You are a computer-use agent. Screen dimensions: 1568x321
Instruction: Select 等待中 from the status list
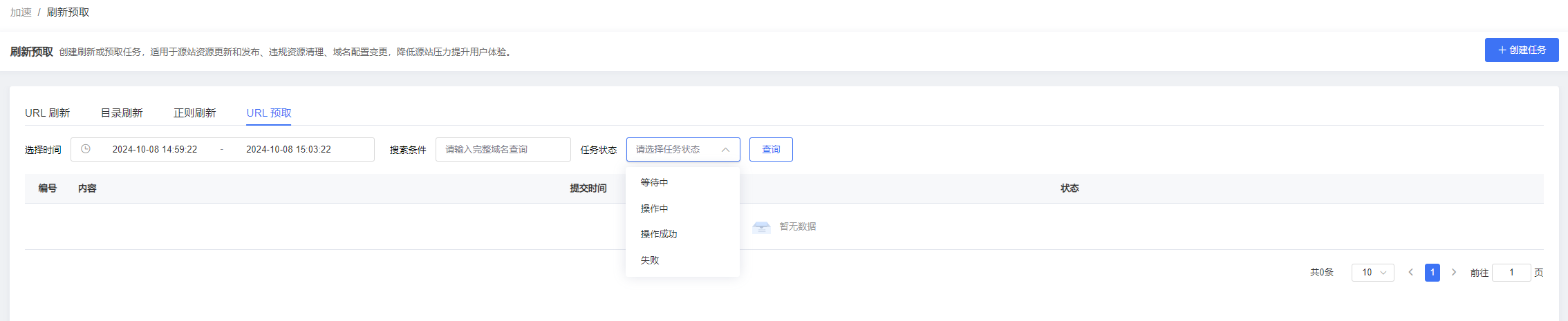tap(682, 182)
